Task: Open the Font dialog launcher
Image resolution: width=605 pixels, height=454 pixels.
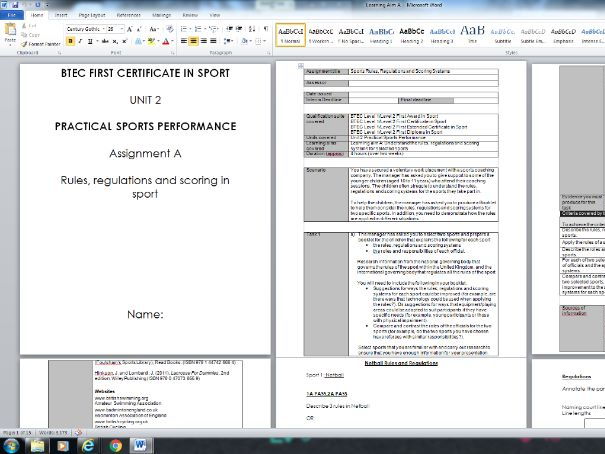Action: pos(172,53)
